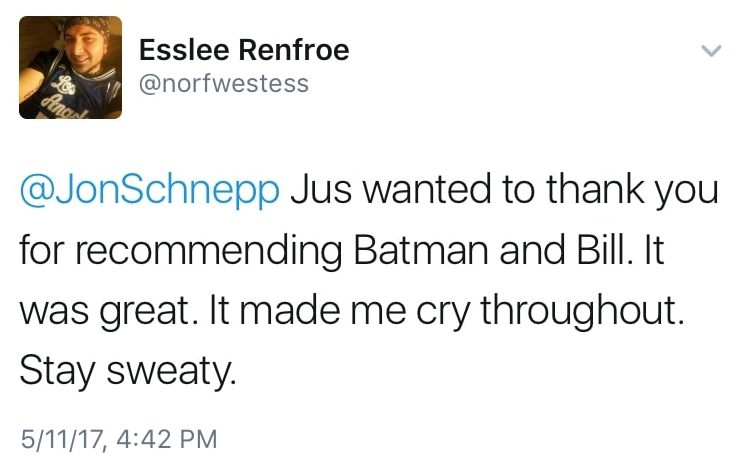Click the word "Stay" on last line

(x=56, y=372)
